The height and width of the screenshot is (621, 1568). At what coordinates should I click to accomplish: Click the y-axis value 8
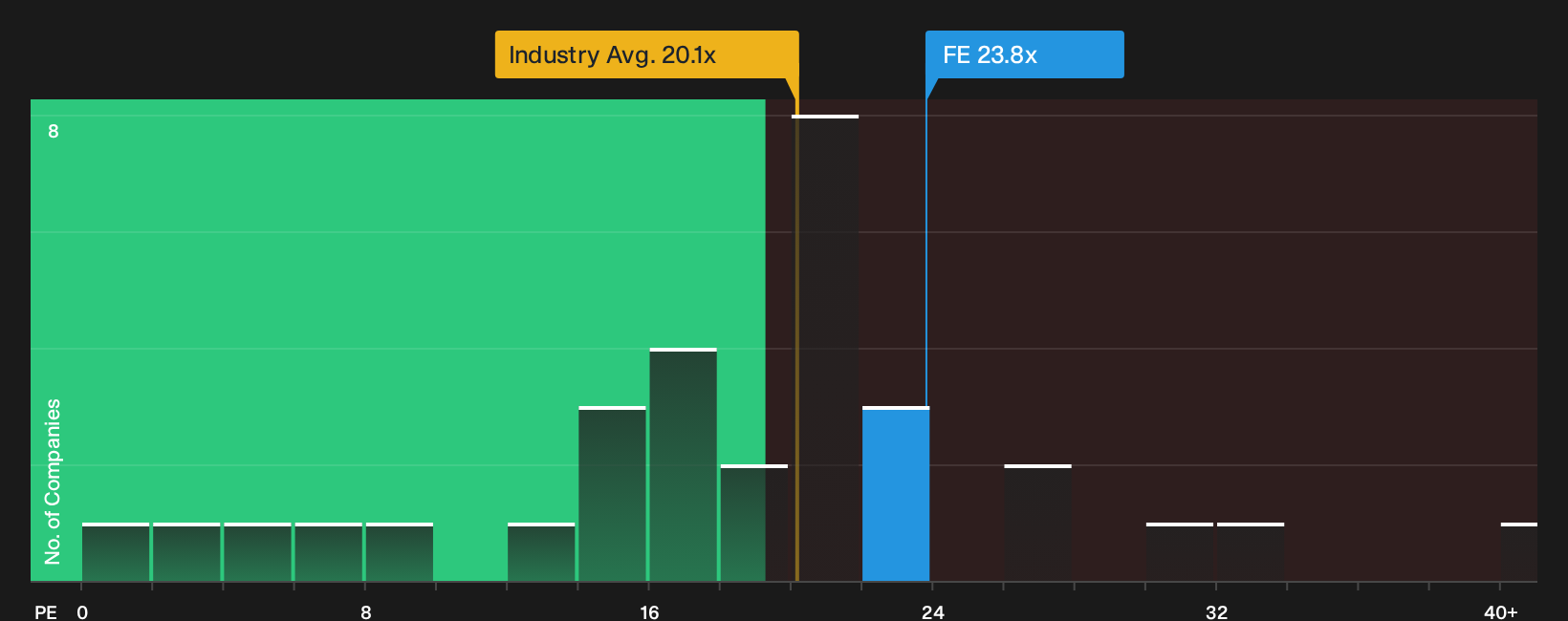pyautogui.click(x=54, y=131)
